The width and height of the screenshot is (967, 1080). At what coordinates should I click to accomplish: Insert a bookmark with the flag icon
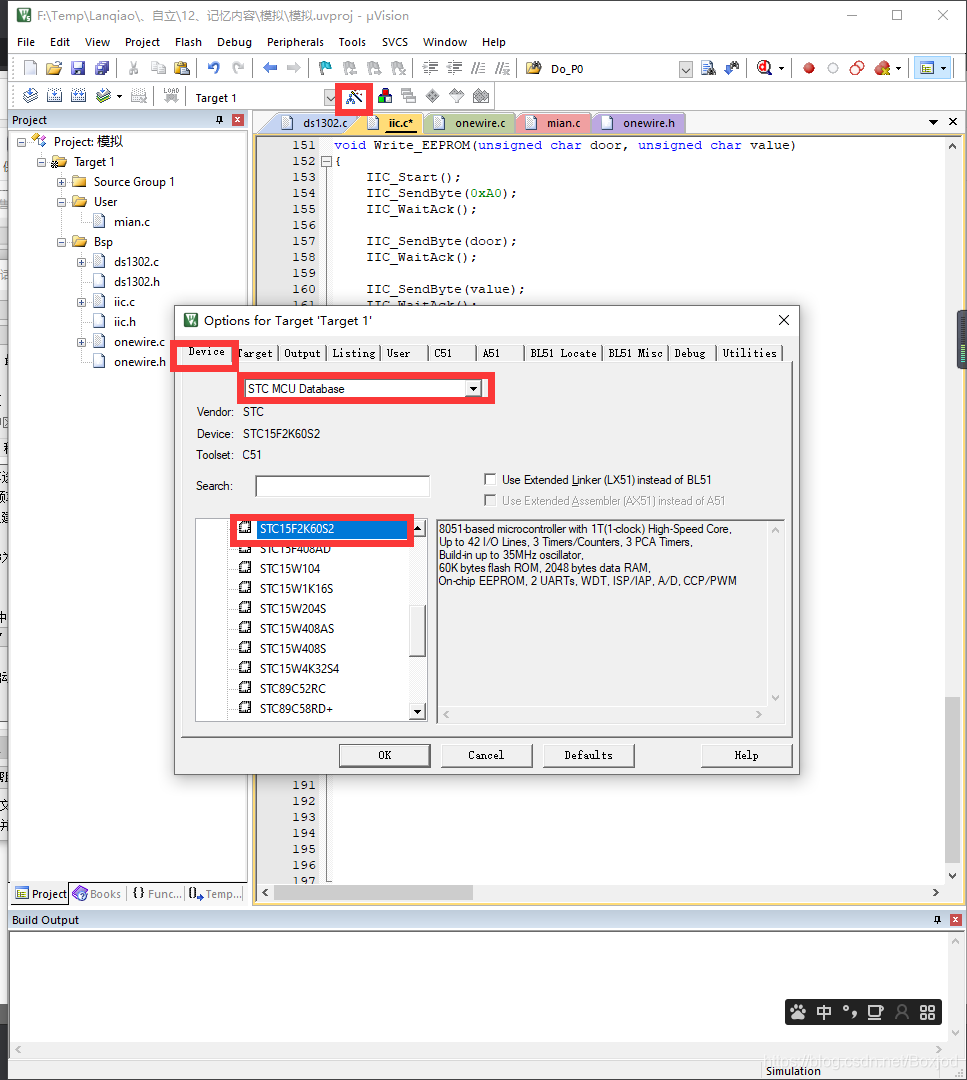325,68
